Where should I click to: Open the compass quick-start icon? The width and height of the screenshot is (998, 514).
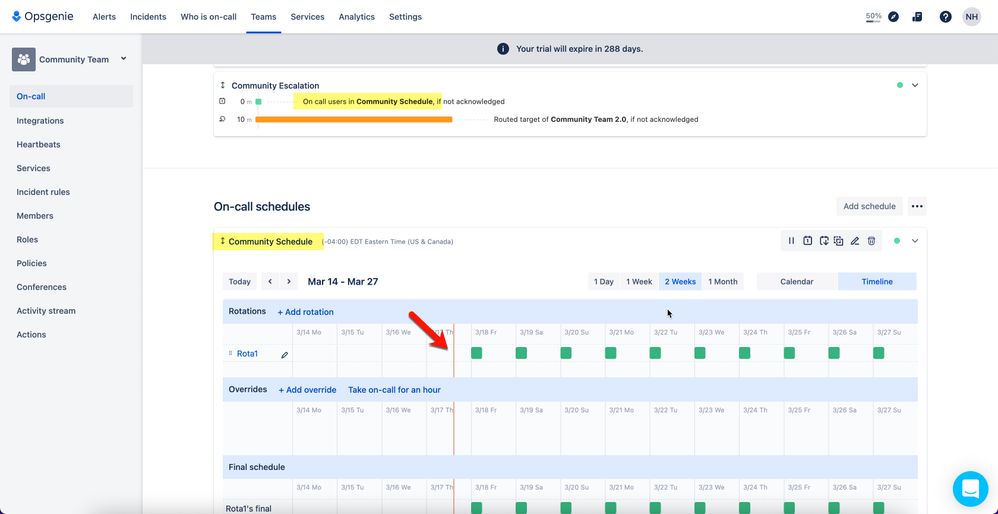click(894, 17)
